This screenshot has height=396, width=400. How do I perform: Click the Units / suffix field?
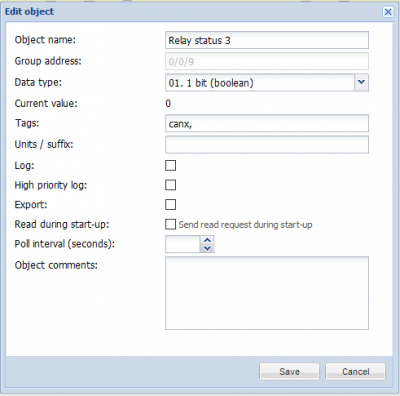[x=267, y=144]
